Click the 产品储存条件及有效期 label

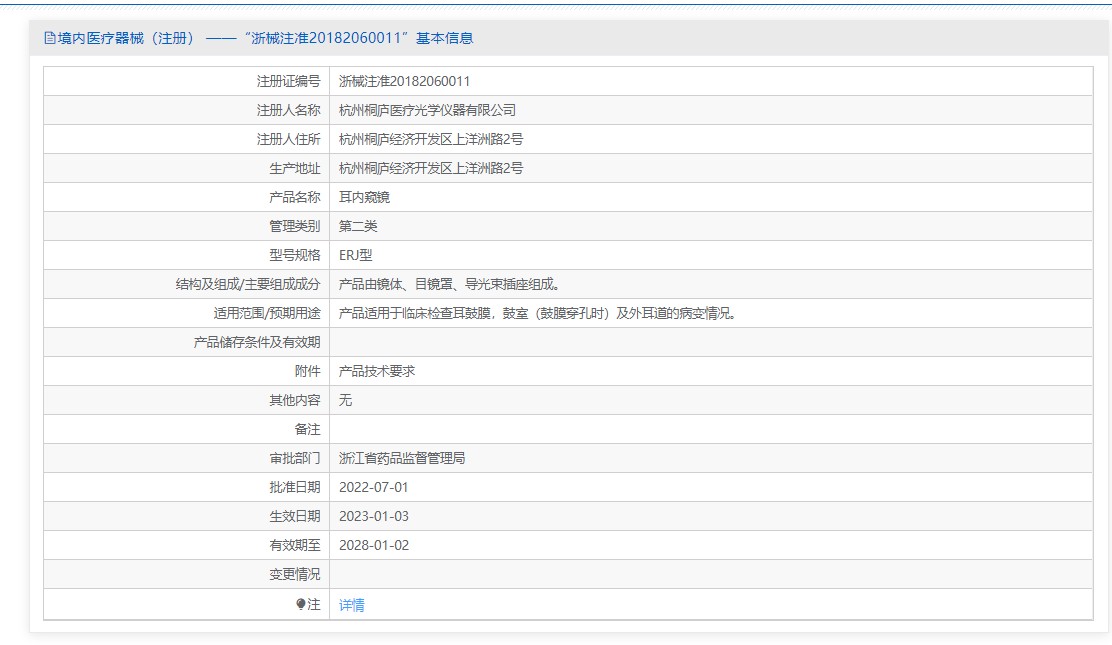coord(257,343)
